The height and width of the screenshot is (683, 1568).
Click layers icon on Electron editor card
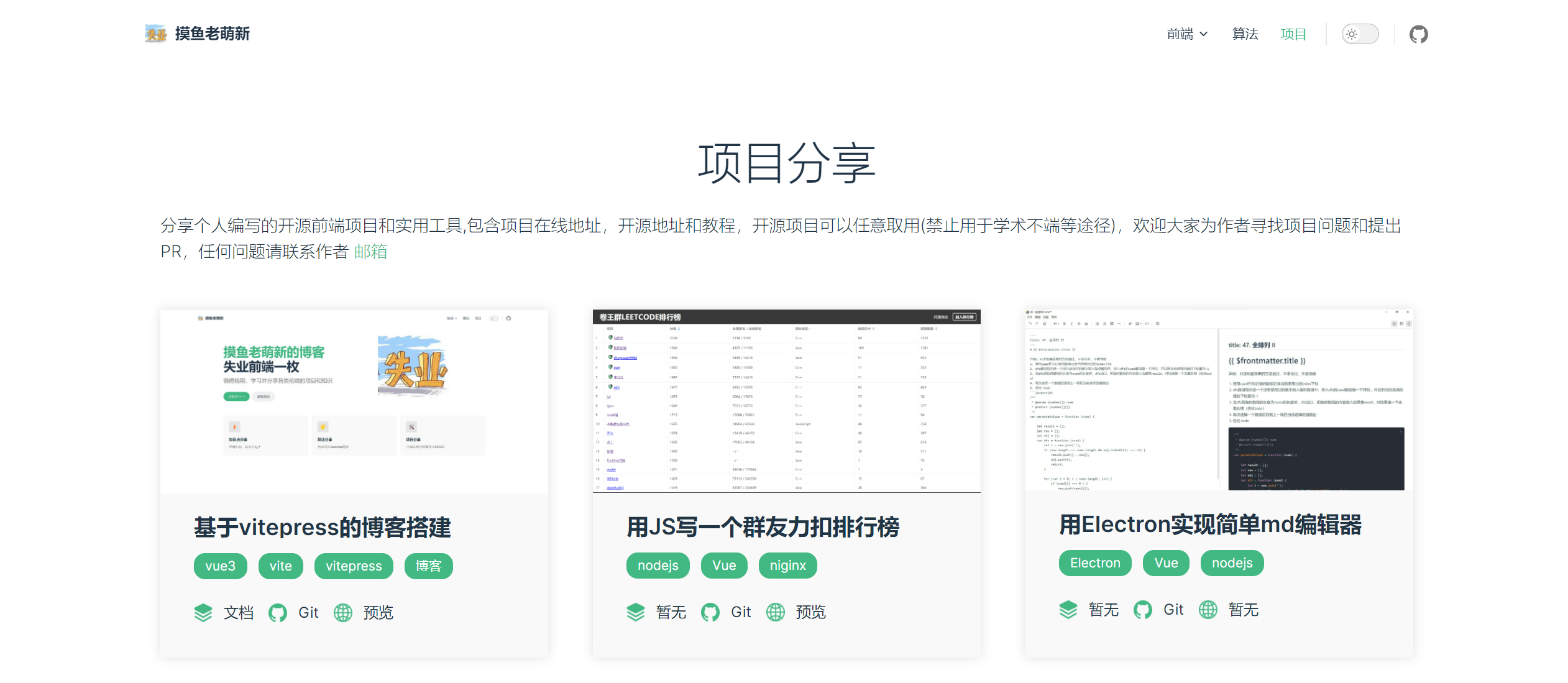point(1068,610)
